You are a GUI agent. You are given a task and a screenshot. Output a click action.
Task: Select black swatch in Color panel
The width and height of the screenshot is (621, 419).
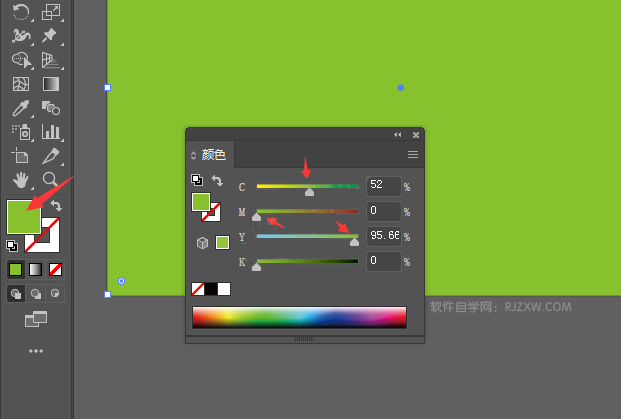coord(211,289)
